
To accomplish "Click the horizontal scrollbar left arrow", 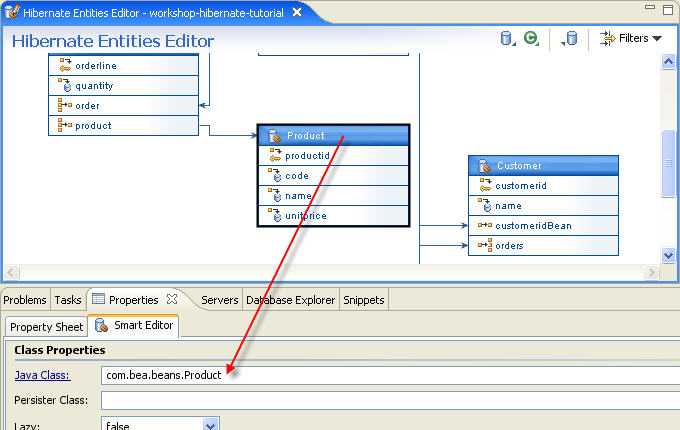I will tap(11, 273).
